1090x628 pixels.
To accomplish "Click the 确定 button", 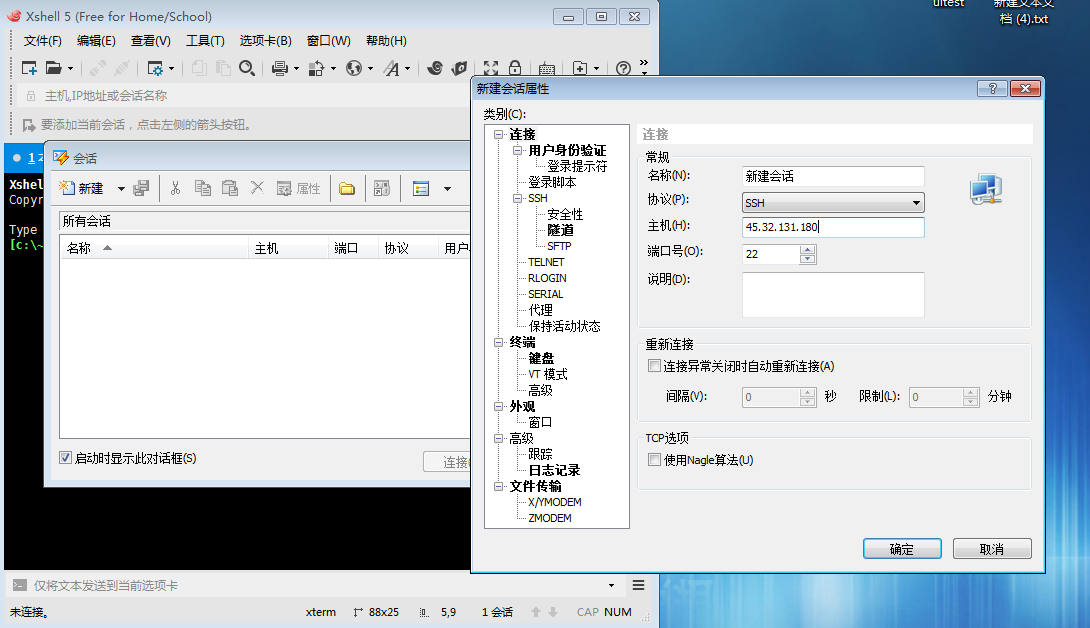I will tap(902, 549).
